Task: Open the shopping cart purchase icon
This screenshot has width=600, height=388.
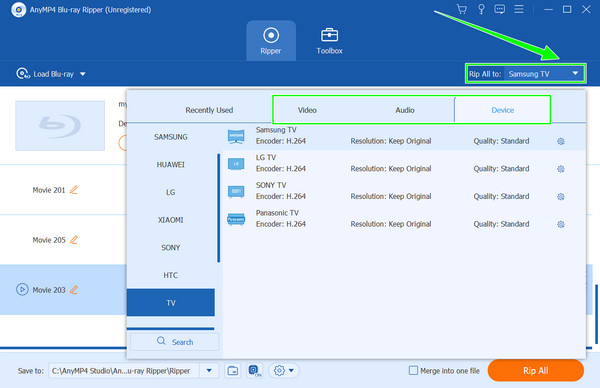Action: coord(462,9)
